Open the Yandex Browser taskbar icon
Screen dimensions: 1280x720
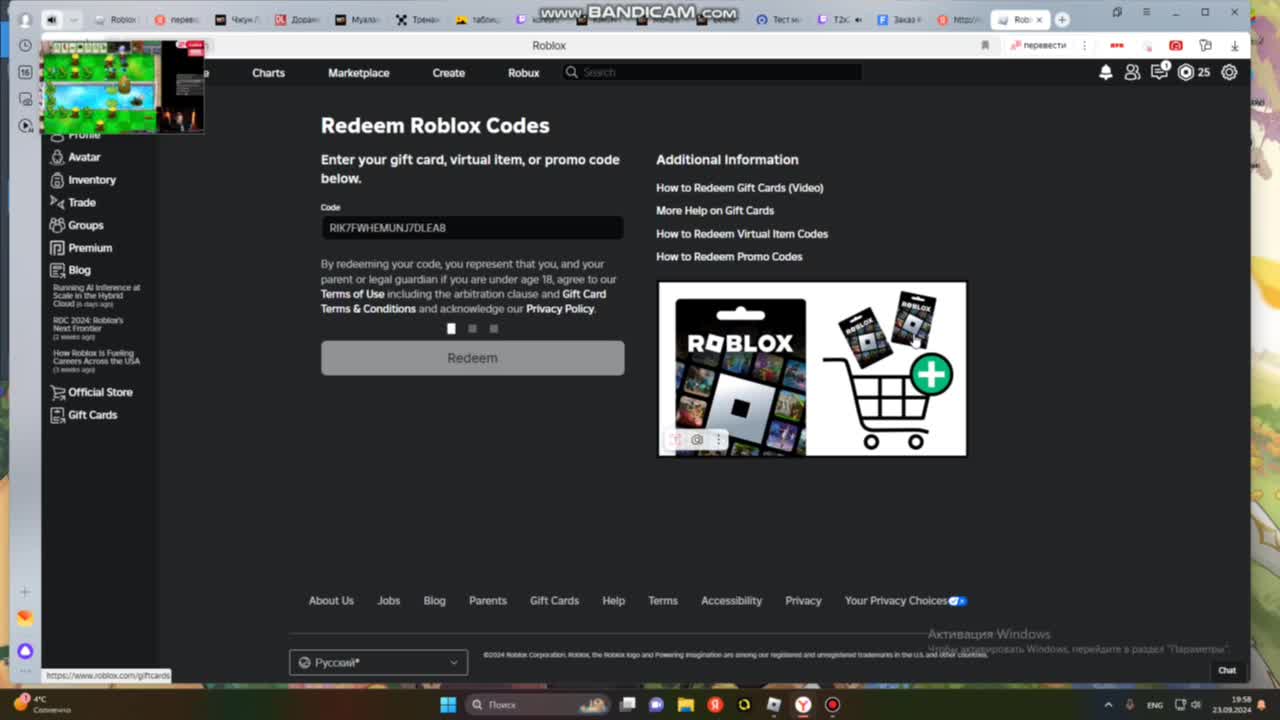(803, 704)
